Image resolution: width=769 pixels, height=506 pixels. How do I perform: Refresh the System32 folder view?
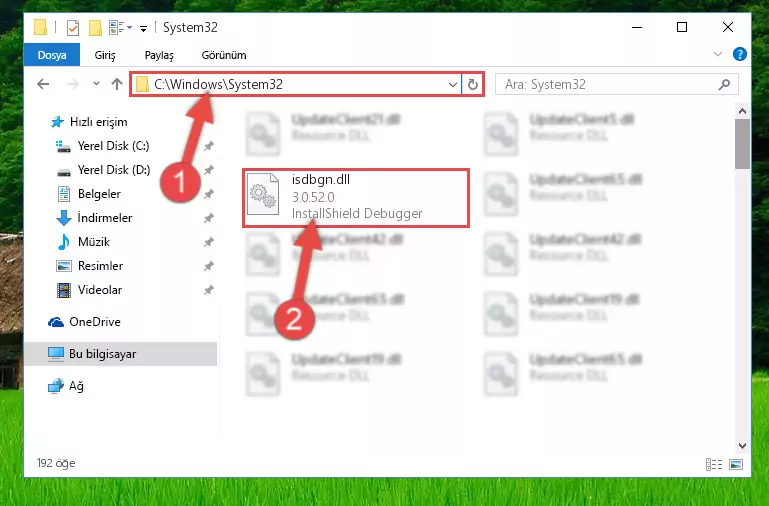pos(473,84)
